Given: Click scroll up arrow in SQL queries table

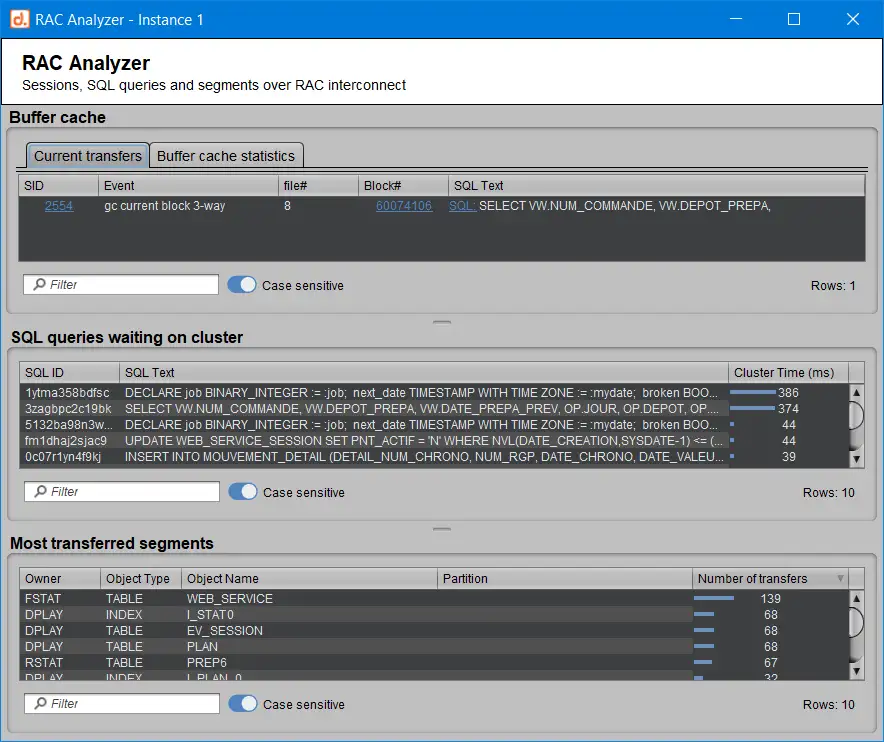Looking at the screenshot, I should (x=856, y=392).
